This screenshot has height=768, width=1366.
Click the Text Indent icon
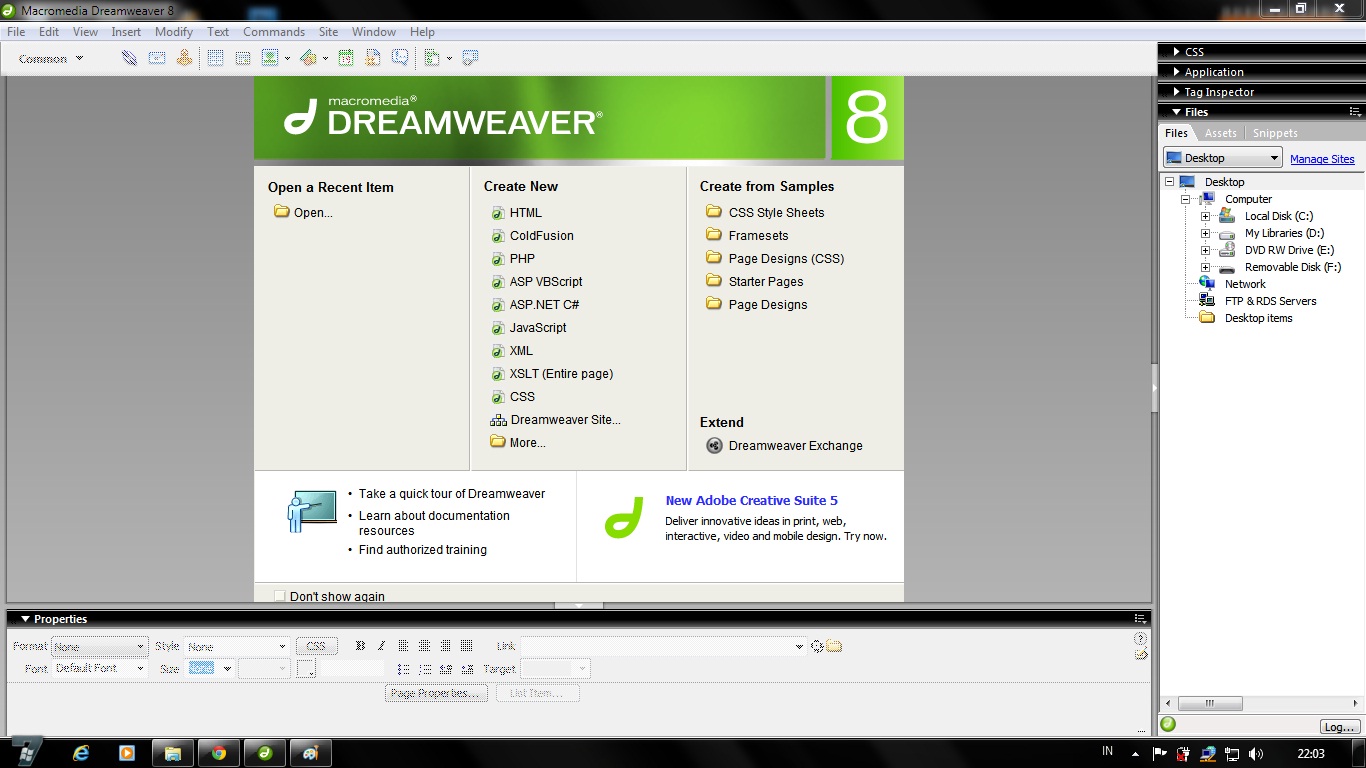[x=467, y=669]
